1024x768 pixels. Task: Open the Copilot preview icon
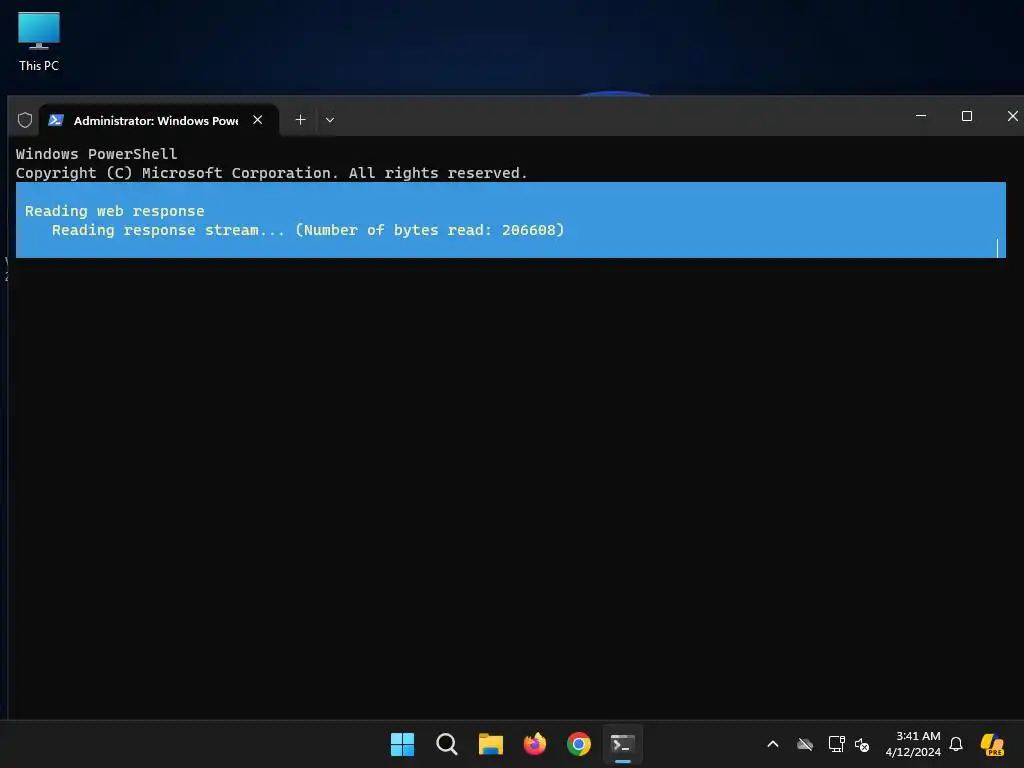(993, 744)
